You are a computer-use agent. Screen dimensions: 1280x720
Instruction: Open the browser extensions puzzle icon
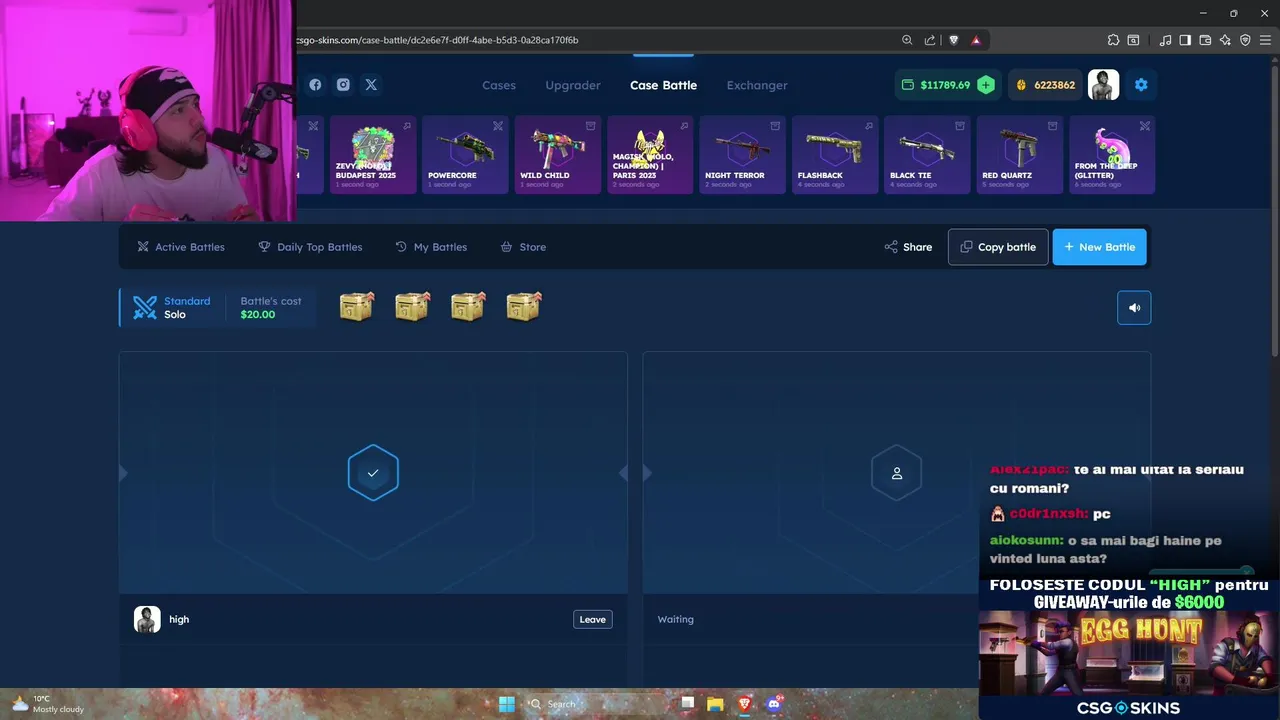coord(1113,40)
